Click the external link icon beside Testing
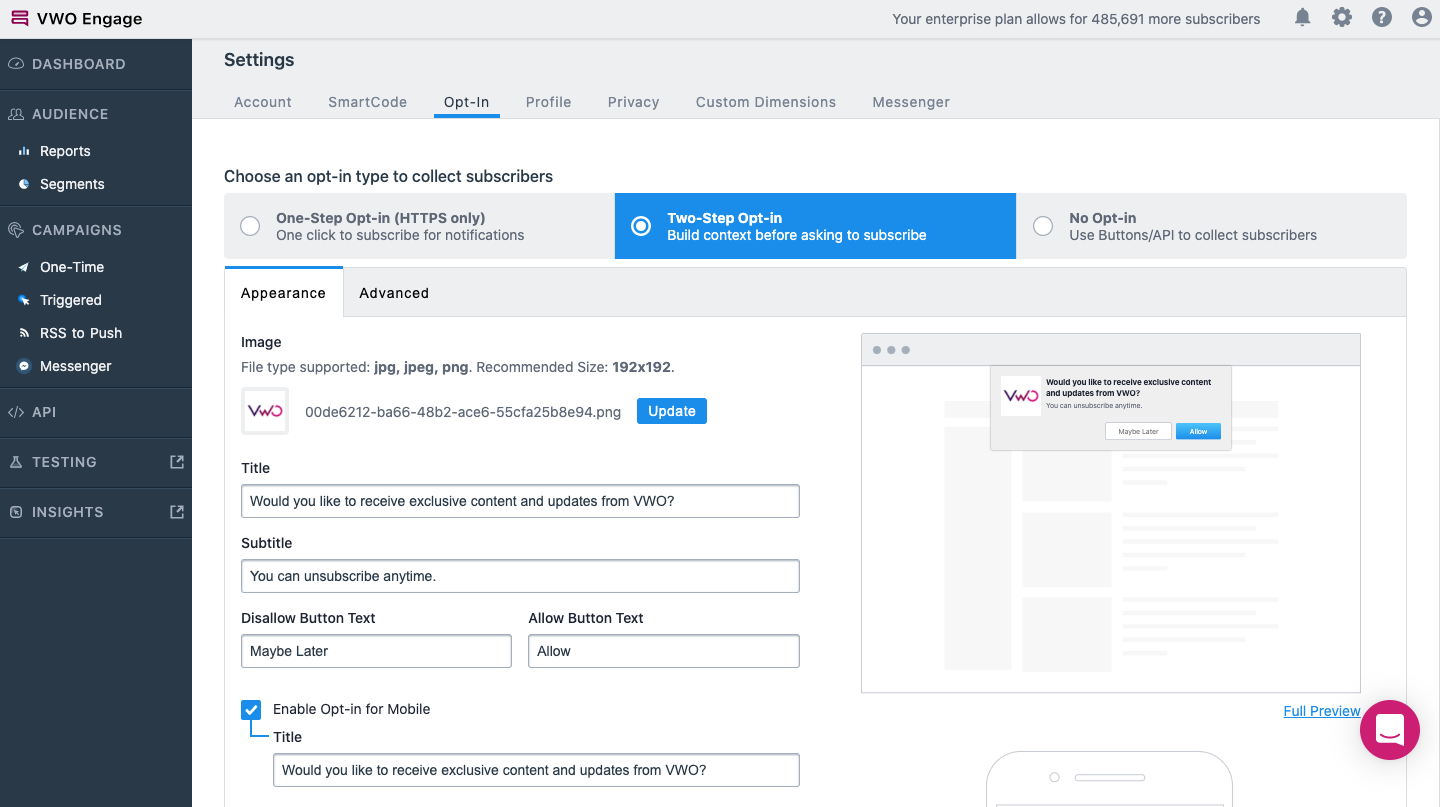Screen dimensions: 1440x807 [177, 462]
